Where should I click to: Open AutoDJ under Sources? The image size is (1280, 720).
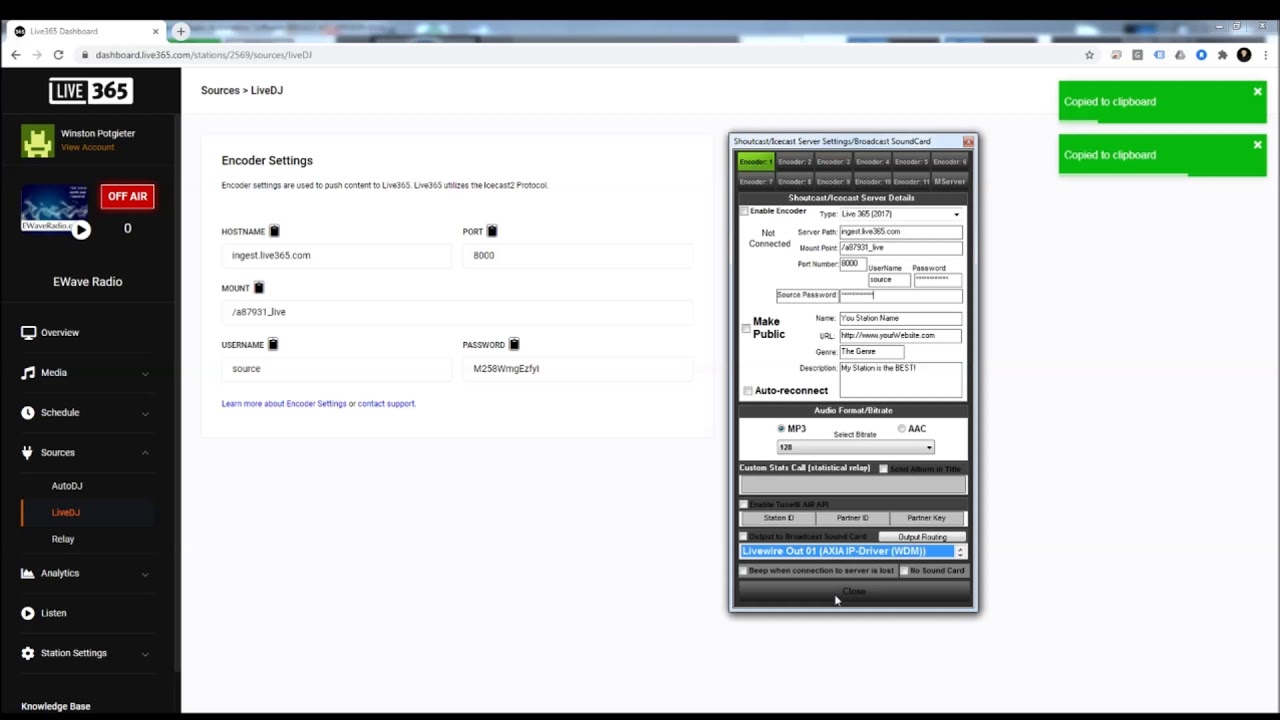tap(67, 486)
